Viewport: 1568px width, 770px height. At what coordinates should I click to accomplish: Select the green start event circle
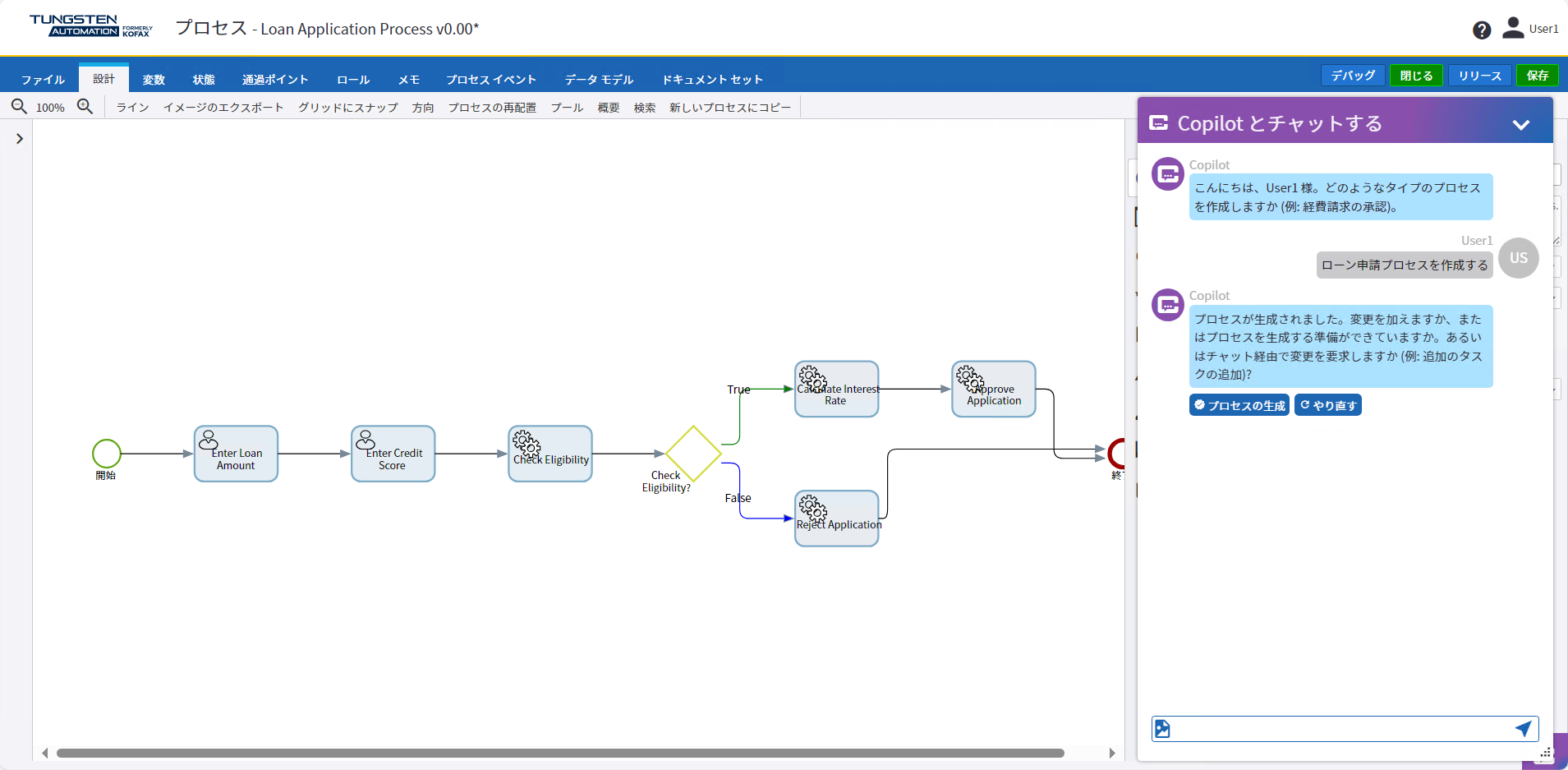[x=107, y=454]
